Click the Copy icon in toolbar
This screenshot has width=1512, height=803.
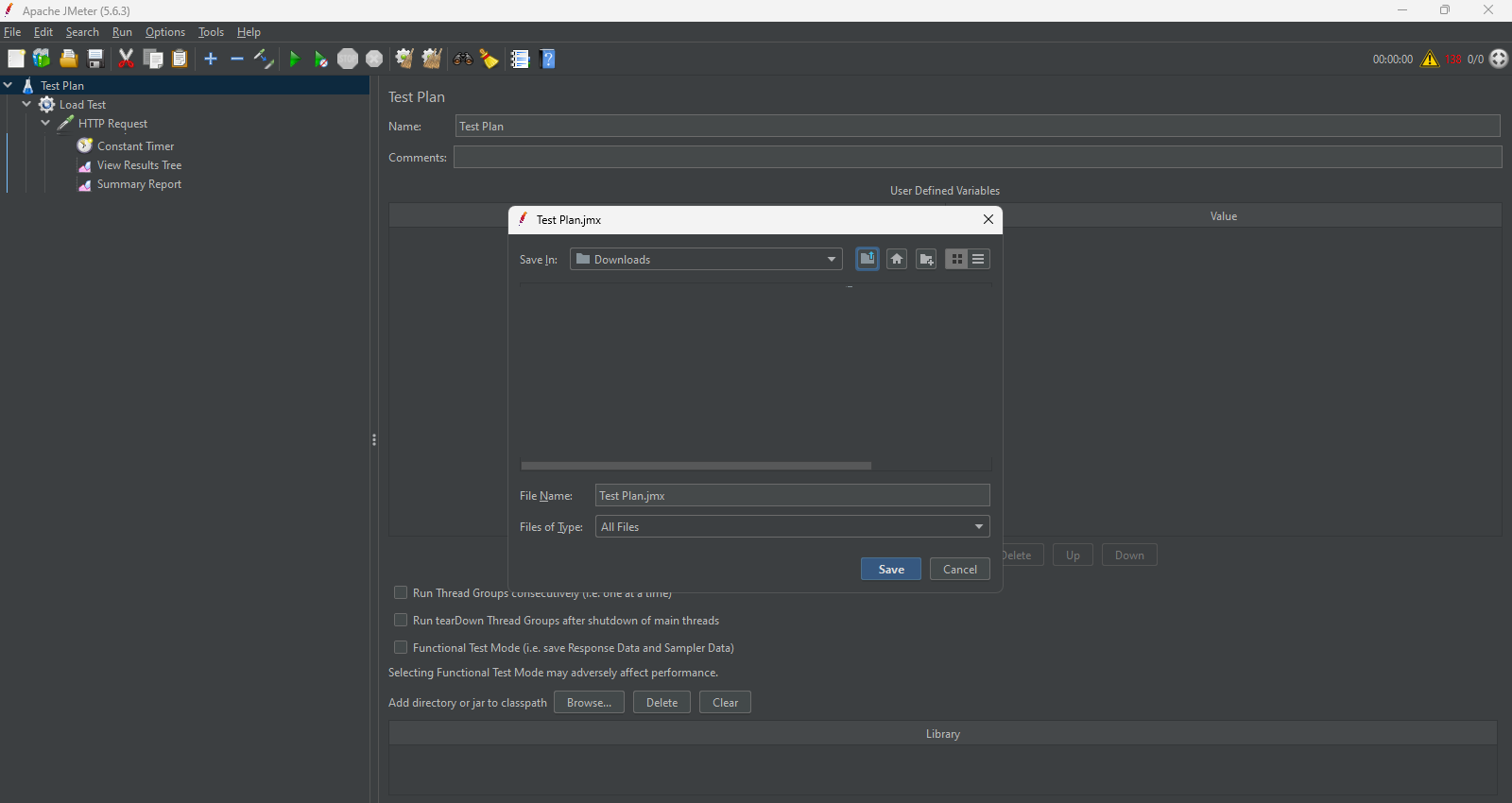pos(153,59)
